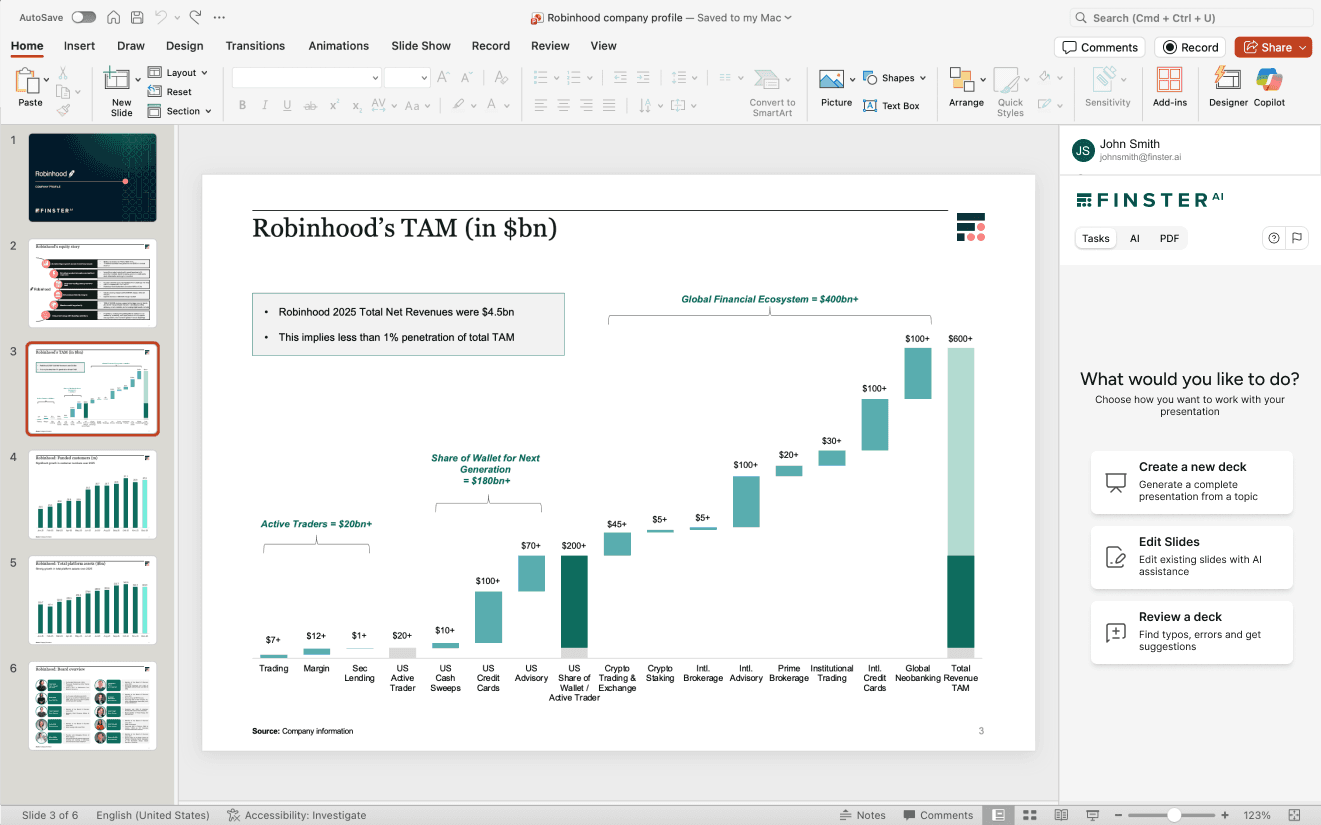
Task: Launch Copilot from the ribbon
Action: click(1269, 82)
